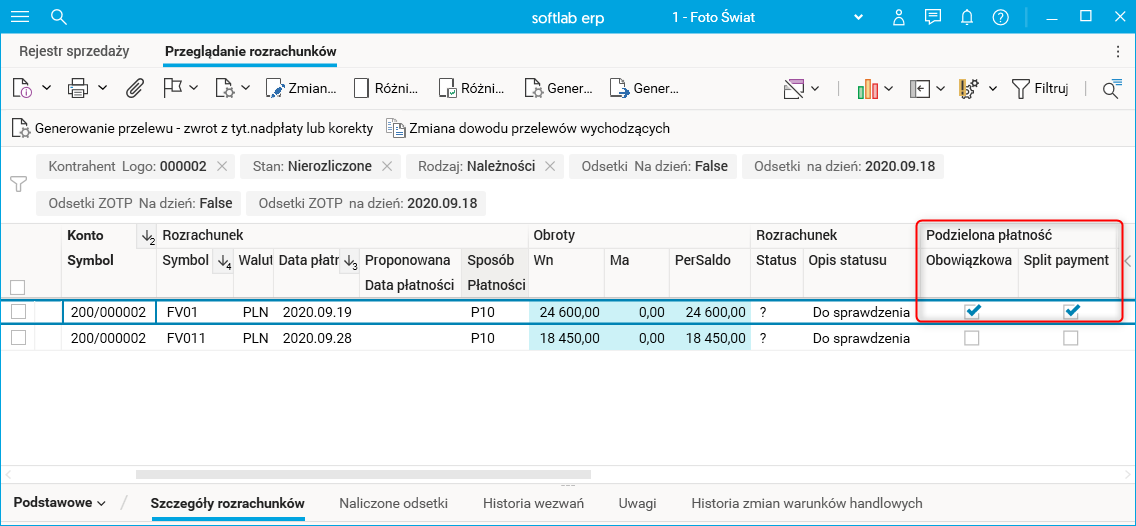
Task: Click the search magnifier in title bar
Action: click(59, 17)
